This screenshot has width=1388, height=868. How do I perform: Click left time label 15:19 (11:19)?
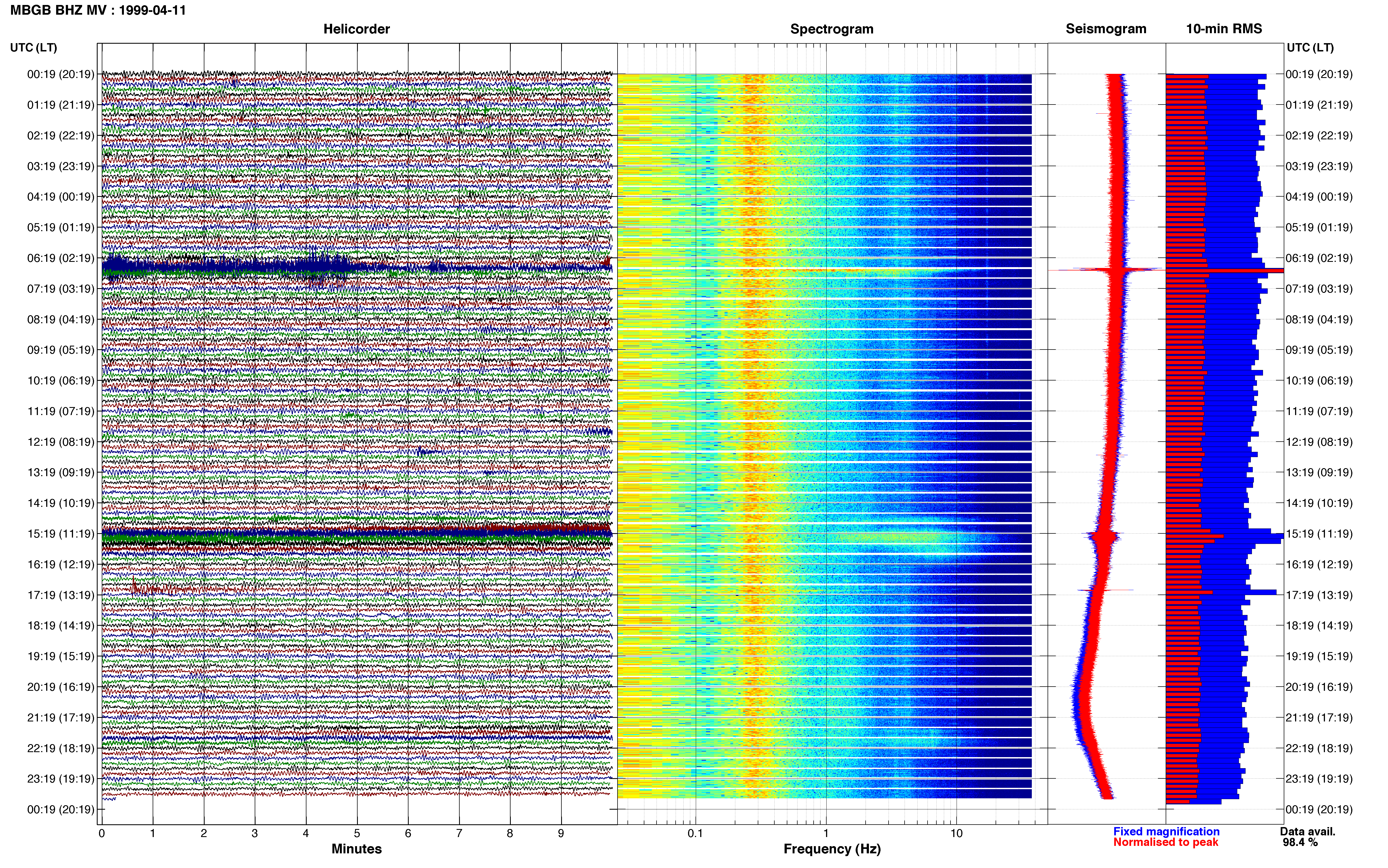(60, 533)
